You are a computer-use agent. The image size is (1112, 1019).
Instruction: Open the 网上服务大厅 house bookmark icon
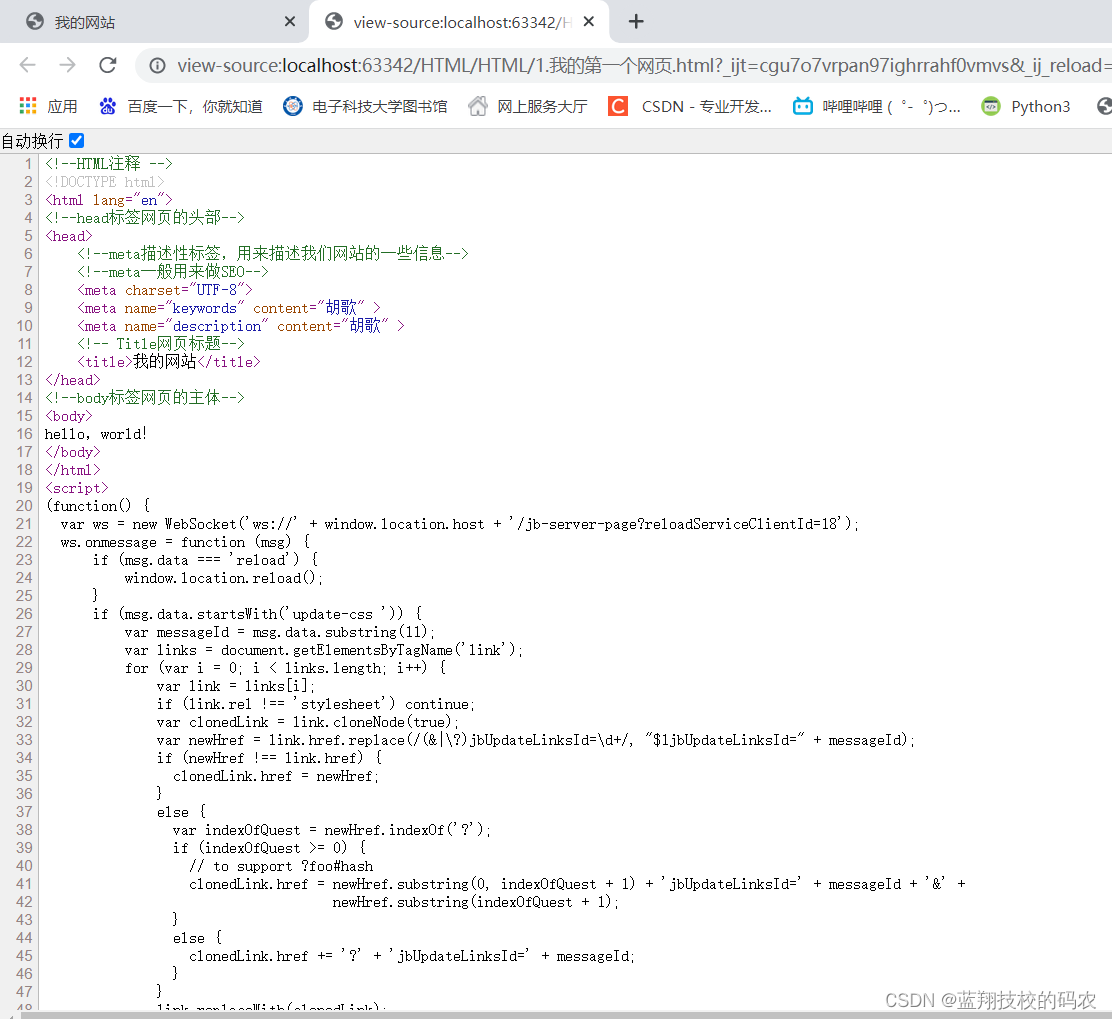[478, 106]
